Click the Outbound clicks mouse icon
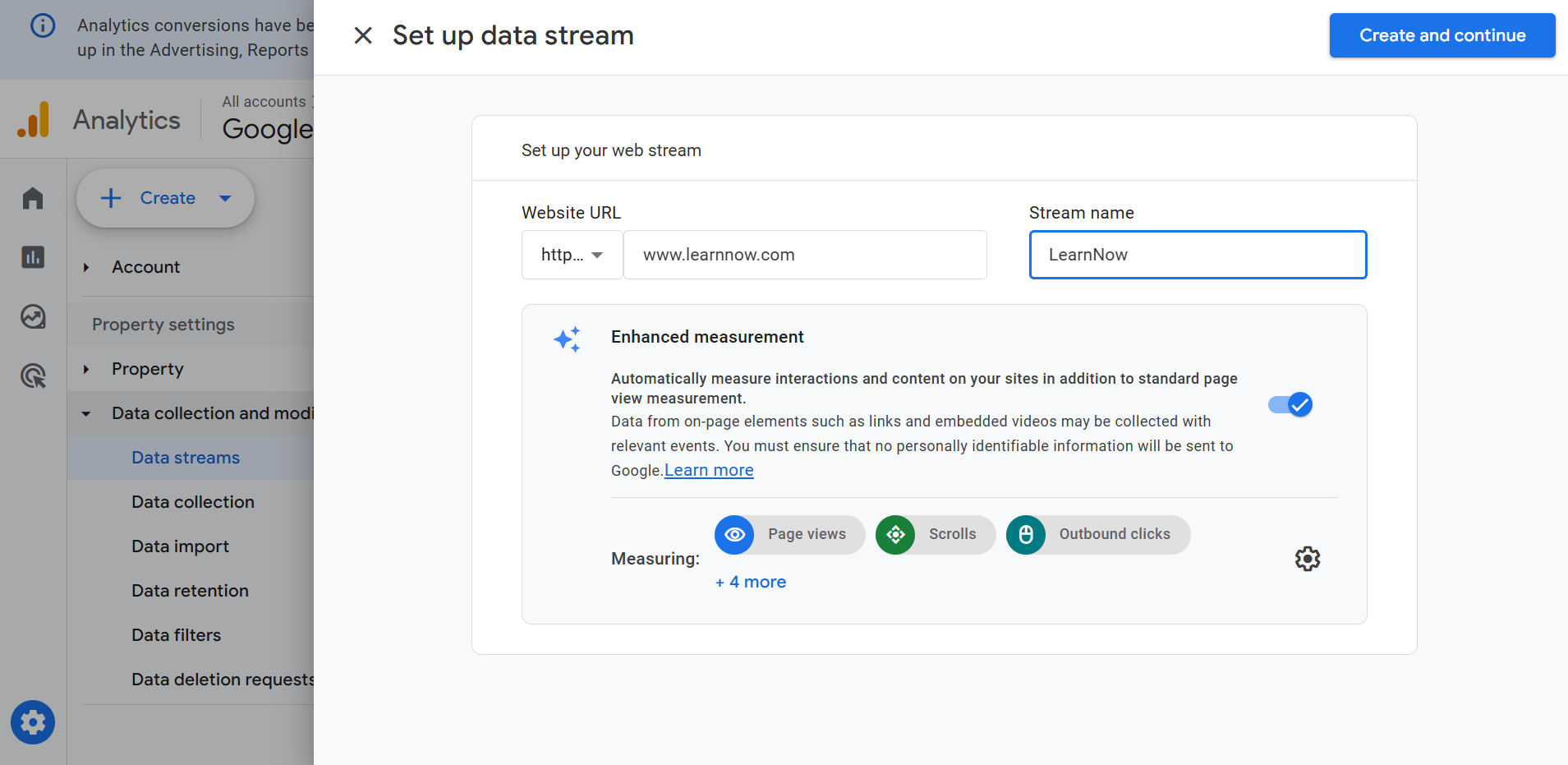This screenshot has height=765, width=1568. click(x=1026, y=535)
